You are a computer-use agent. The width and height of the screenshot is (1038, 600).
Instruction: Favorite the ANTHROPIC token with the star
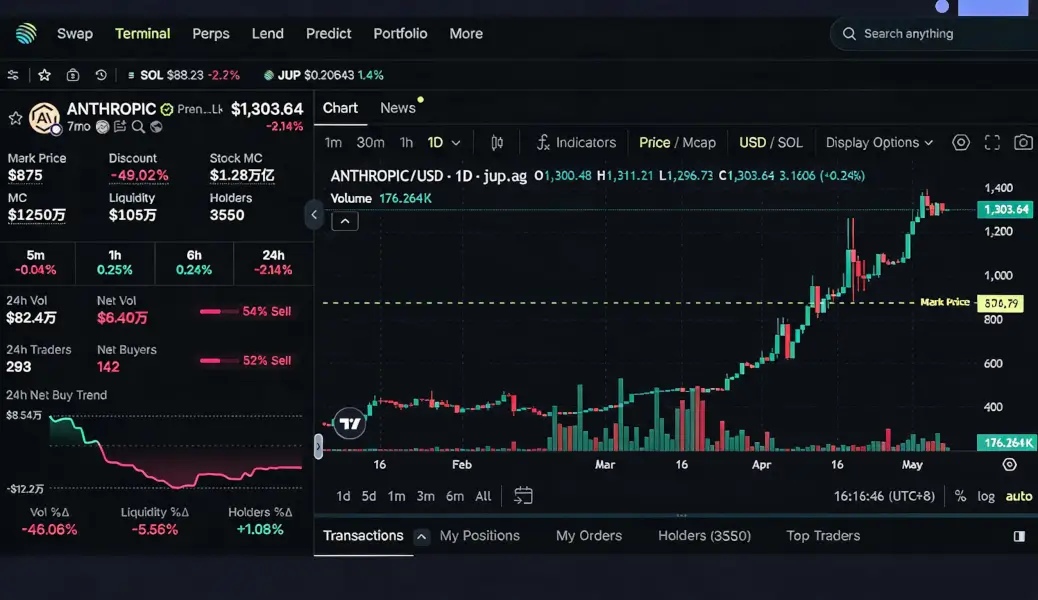pyautogui.click(x=15, y=119)
